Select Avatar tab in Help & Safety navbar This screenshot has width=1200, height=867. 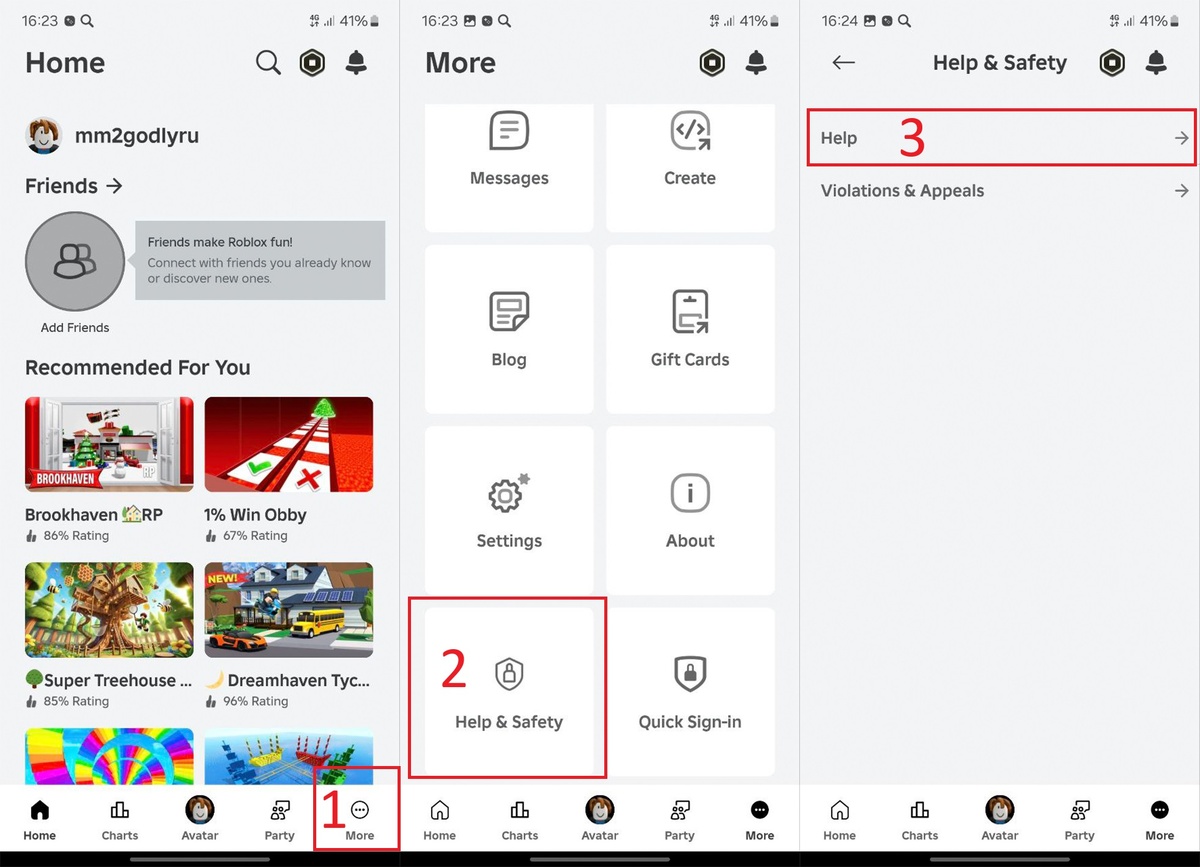click(1000, 819)
